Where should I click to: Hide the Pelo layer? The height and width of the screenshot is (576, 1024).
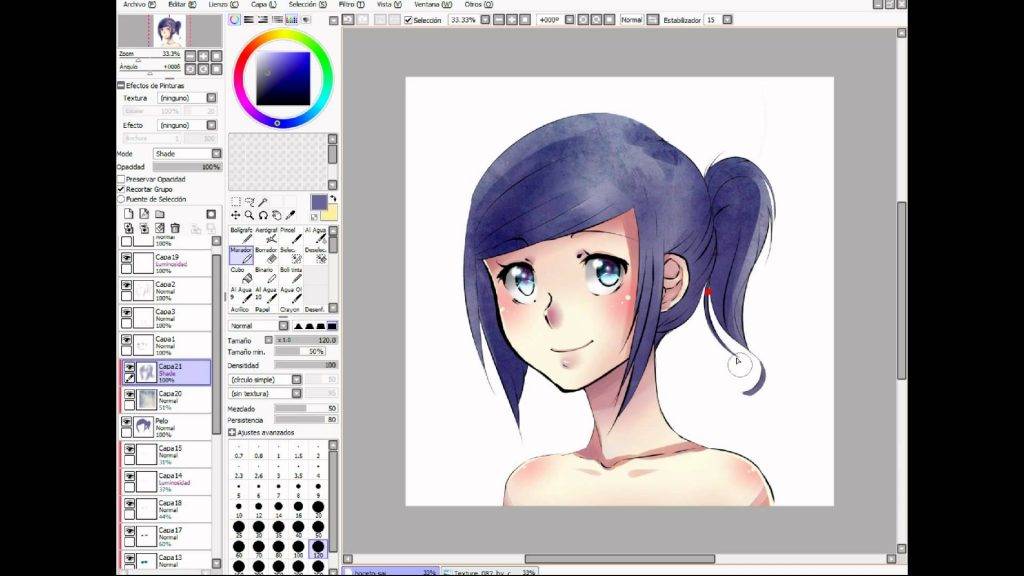[x=126, y=422]
